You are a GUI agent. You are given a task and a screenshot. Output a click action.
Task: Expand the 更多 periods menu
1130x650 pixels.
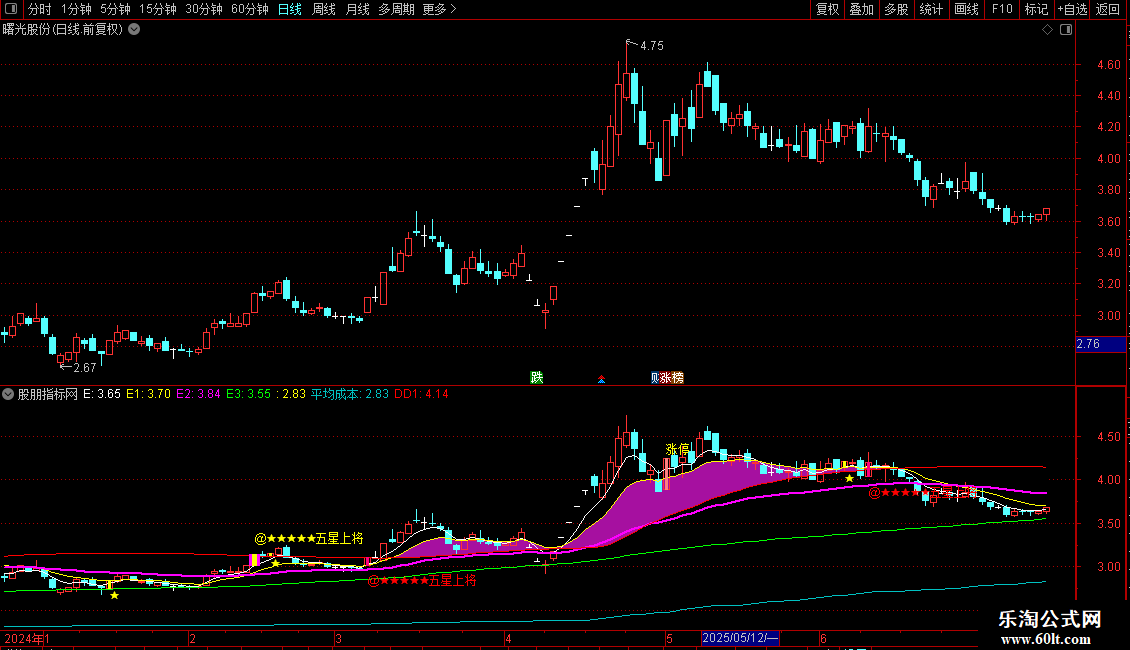pos(440,9)
